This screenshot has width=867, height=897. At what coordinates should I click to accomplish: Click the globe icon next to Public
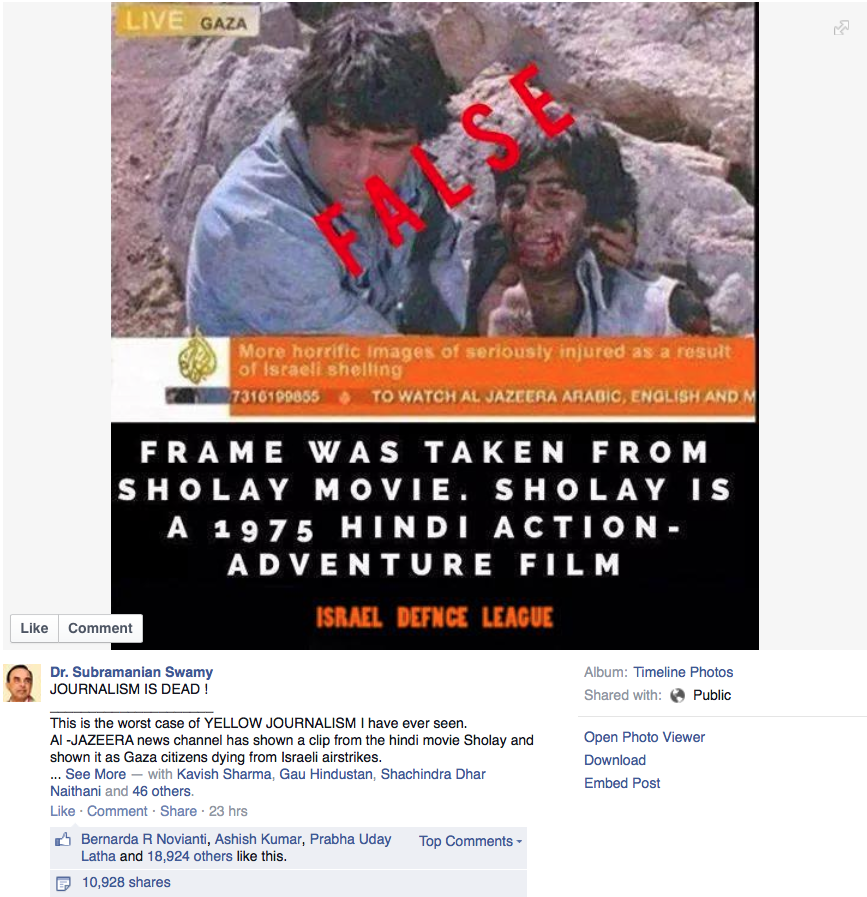tap(677, 696)
